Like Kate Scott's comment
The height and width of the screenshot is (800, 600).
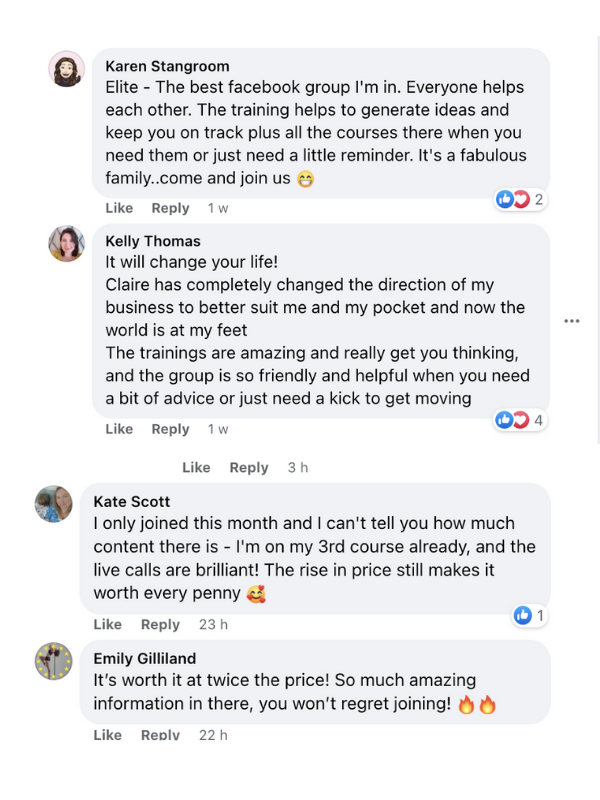pyautogui.click(x=107, y=624)
